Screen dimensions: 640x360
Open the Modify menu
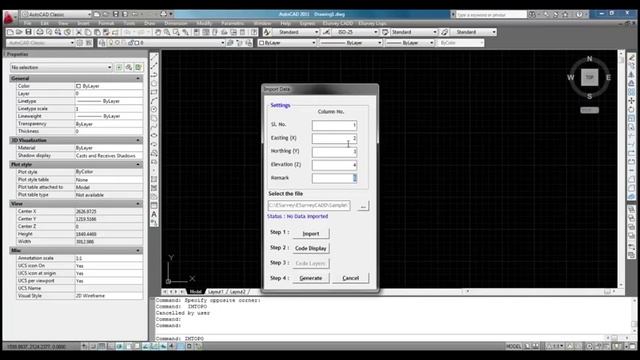coord(204,23)
